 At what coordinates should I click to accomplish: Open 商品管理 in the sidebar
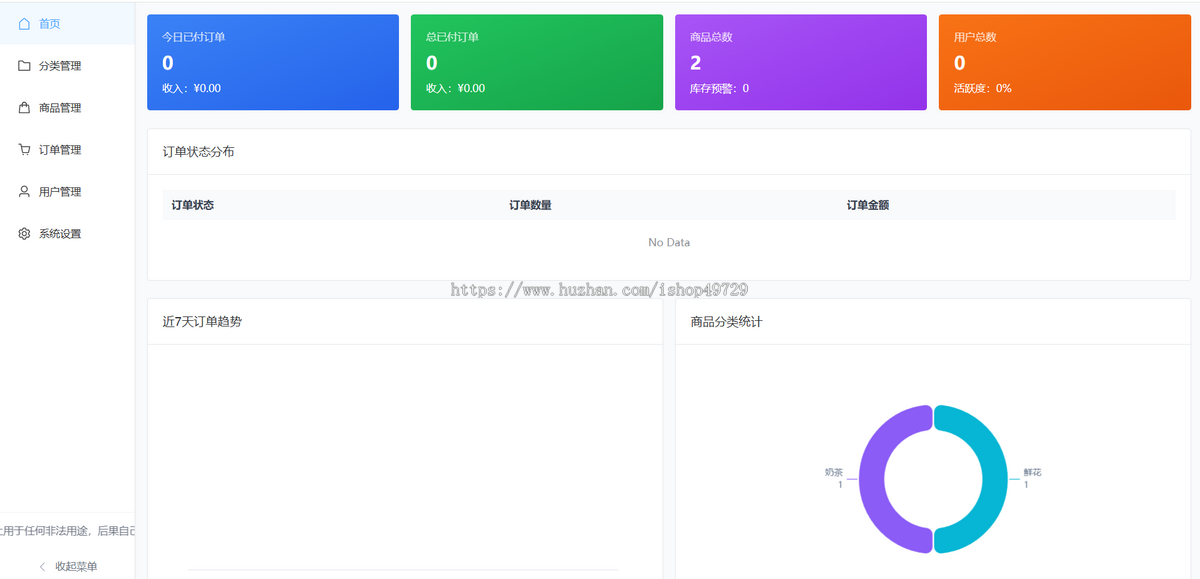(x=67, y=108)
